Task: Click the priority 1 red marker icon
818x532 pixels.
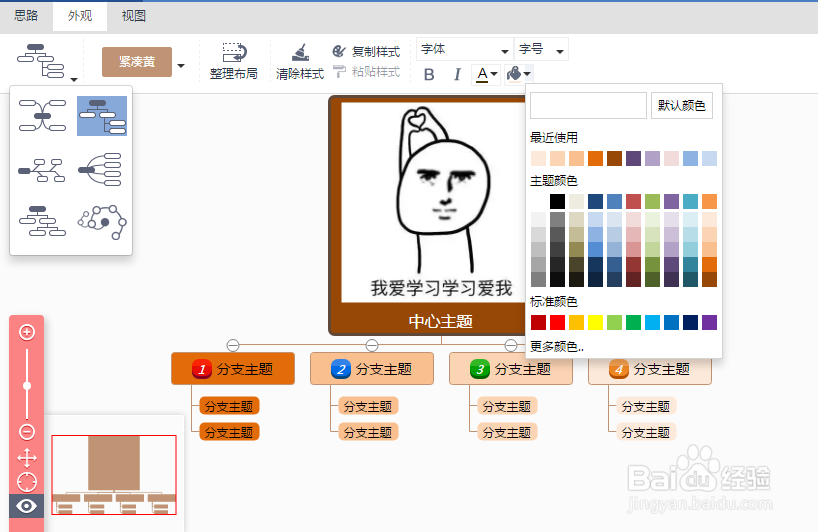Action: pyautogui.click(x=202, y=369)
